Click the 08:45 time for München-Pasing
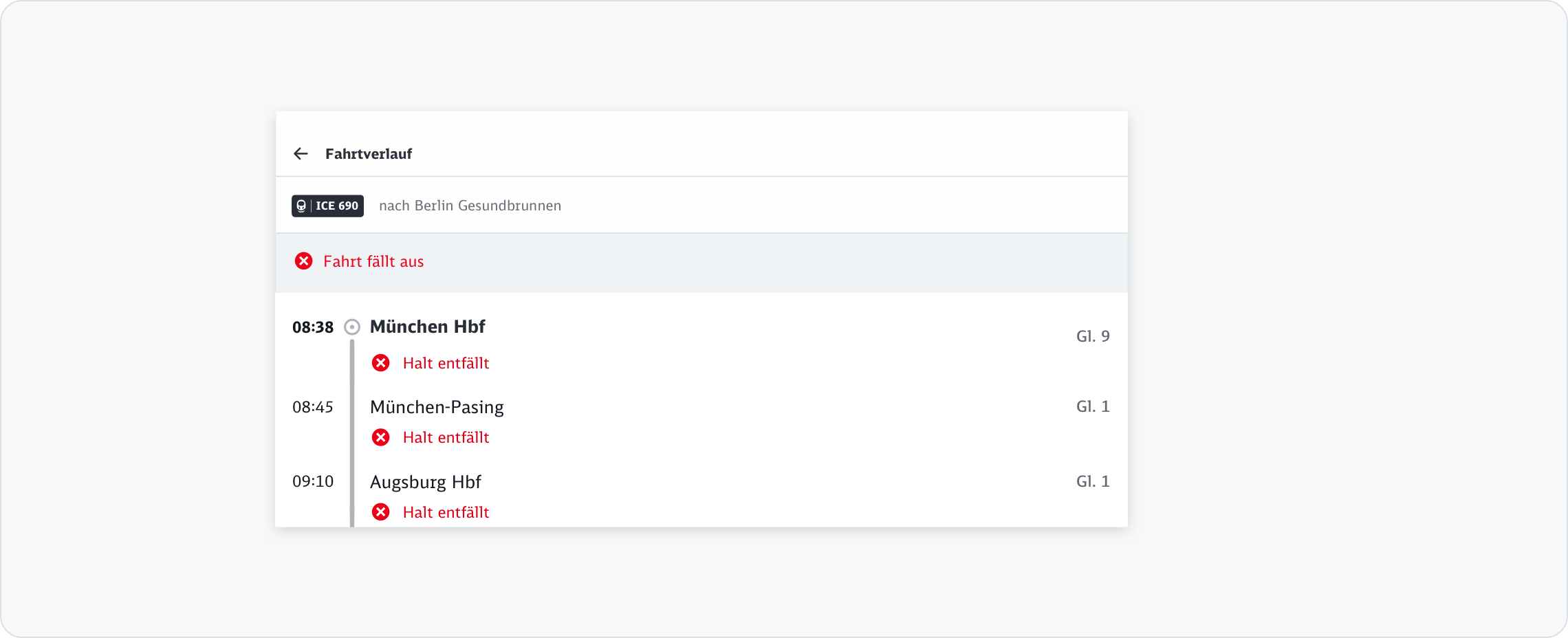 (313, 407)
